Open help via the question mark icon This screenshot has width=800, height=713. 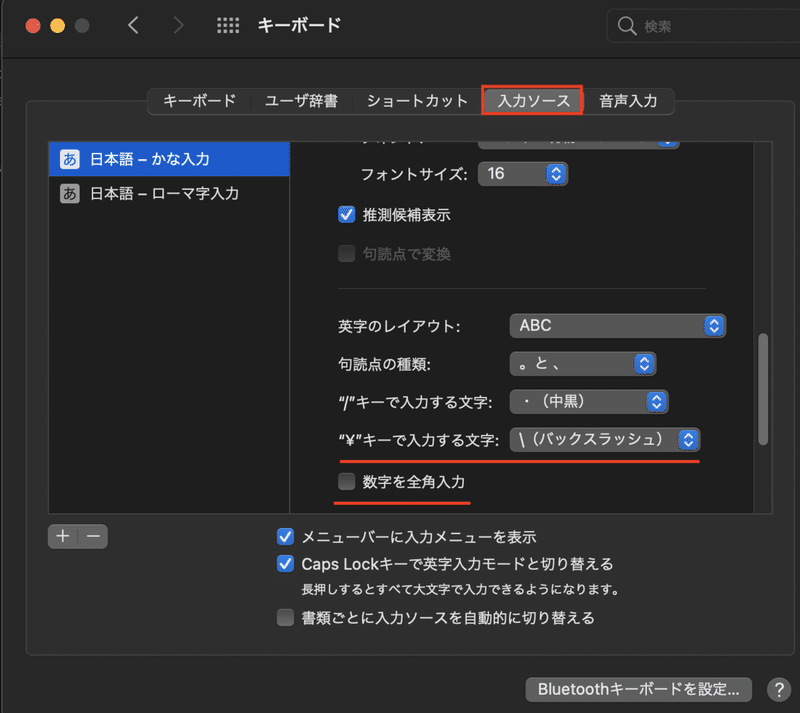(779, 690)
